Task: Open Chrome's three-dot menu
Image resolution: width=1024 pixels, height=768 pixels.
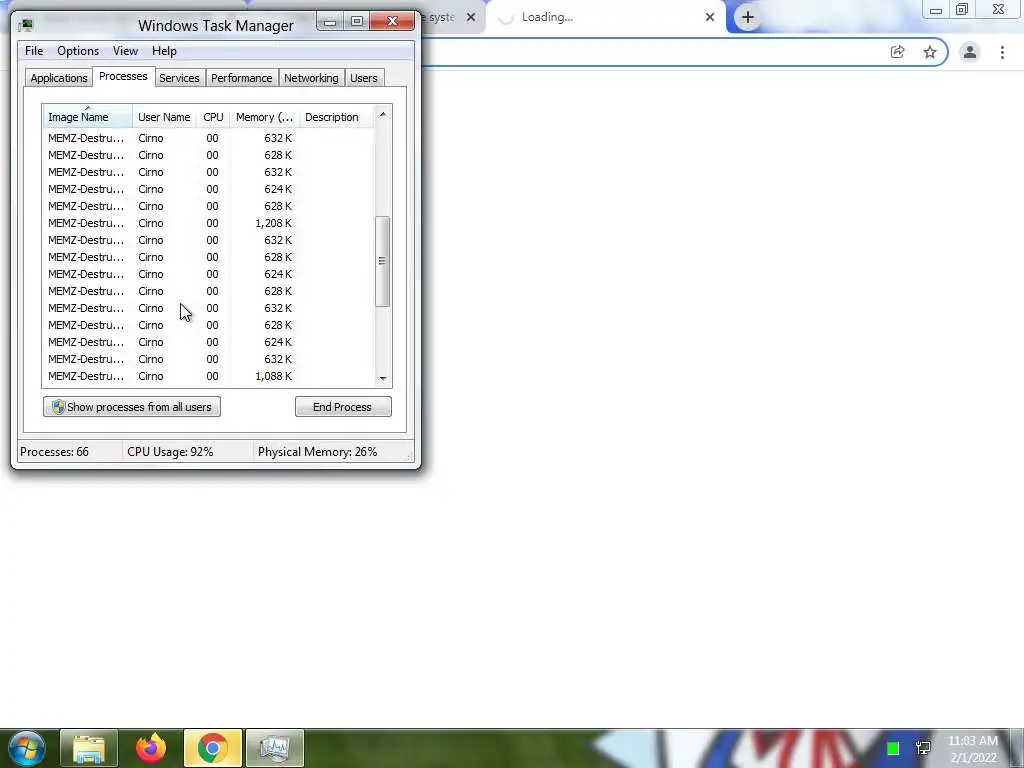Action: 1002,52
